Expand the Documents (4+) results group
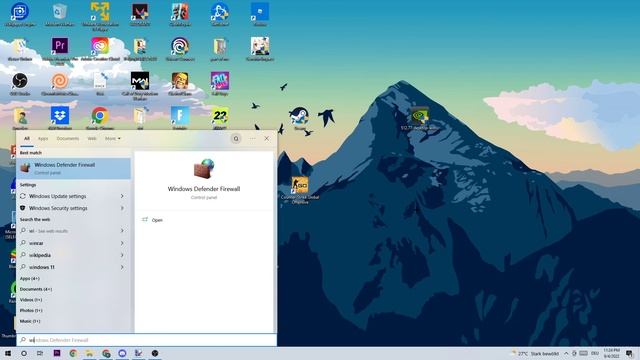Image resolution: width=640 pixels, height=360 pixels. 36,289
